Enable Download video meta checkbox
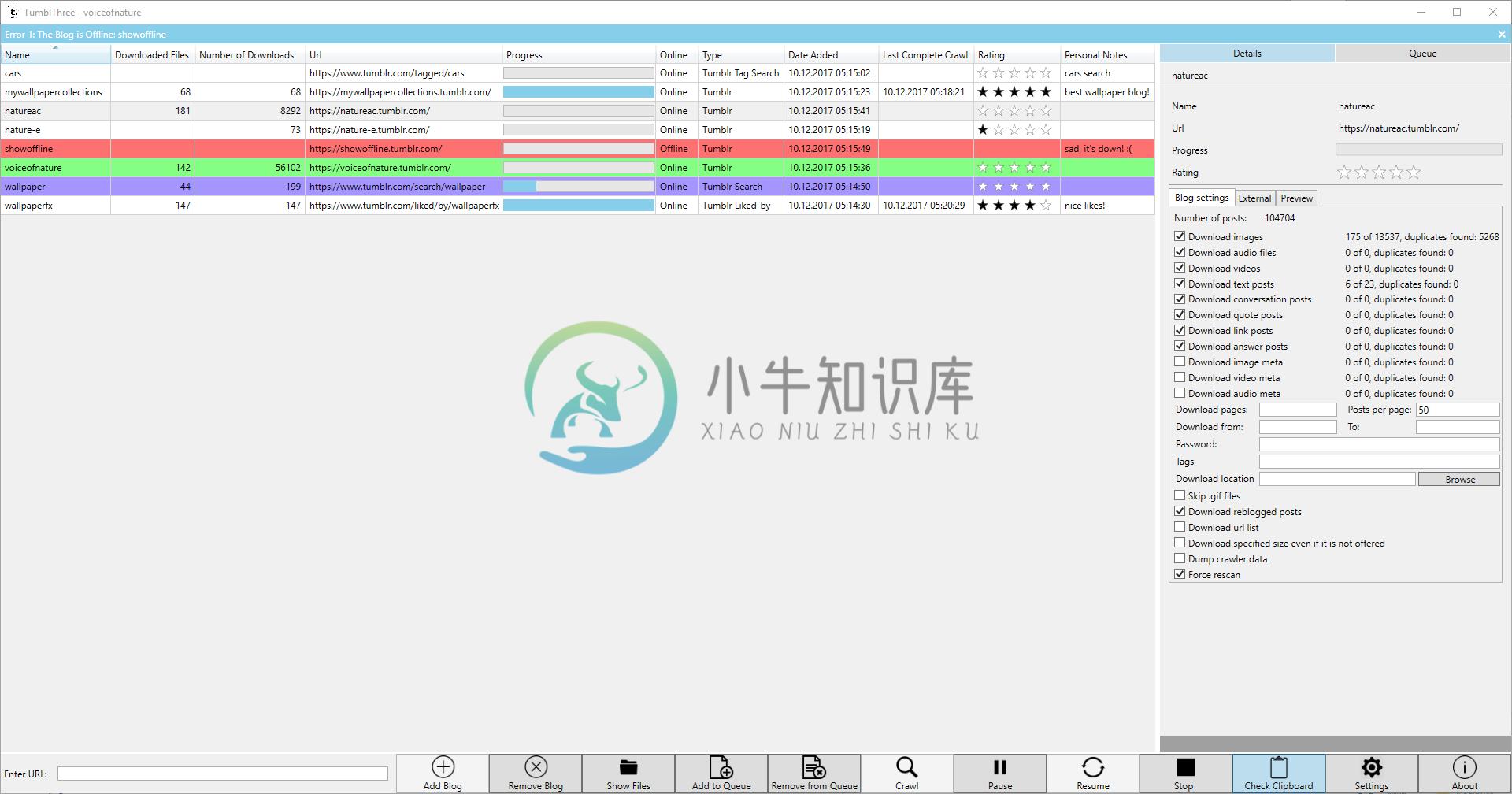 tap(1180, 377)
